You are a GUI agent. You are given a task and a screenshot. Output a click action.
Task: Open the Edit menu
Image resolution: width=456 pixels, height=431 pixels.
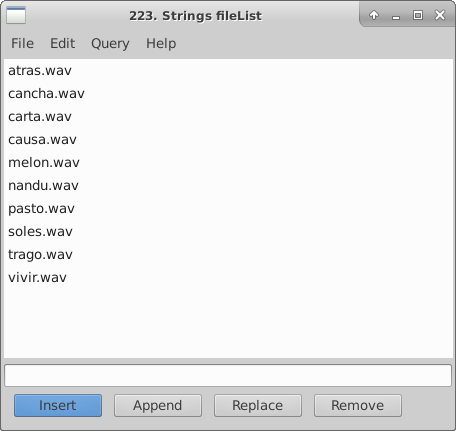click(62, 43)
